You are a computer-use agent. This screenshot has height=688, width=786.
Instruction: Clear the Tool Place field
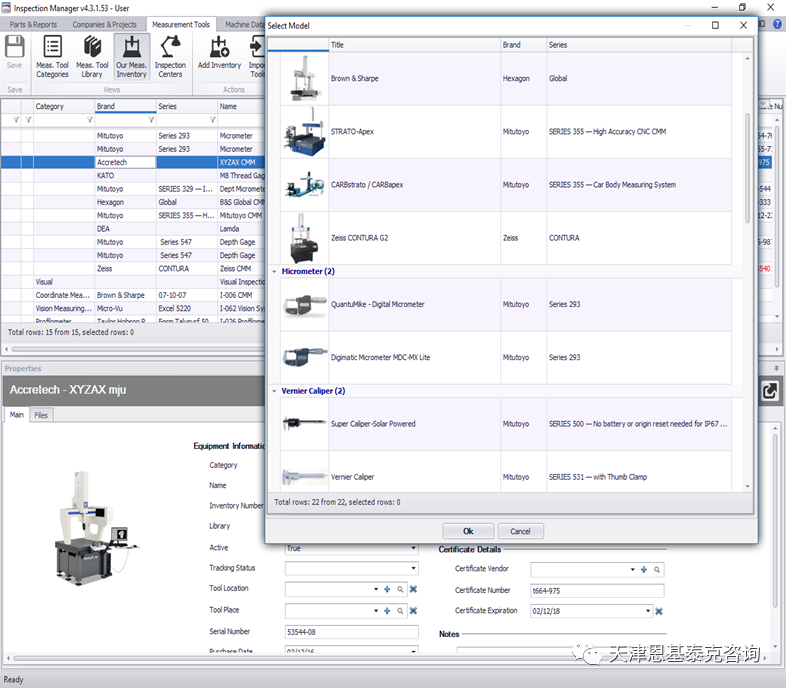413,611
